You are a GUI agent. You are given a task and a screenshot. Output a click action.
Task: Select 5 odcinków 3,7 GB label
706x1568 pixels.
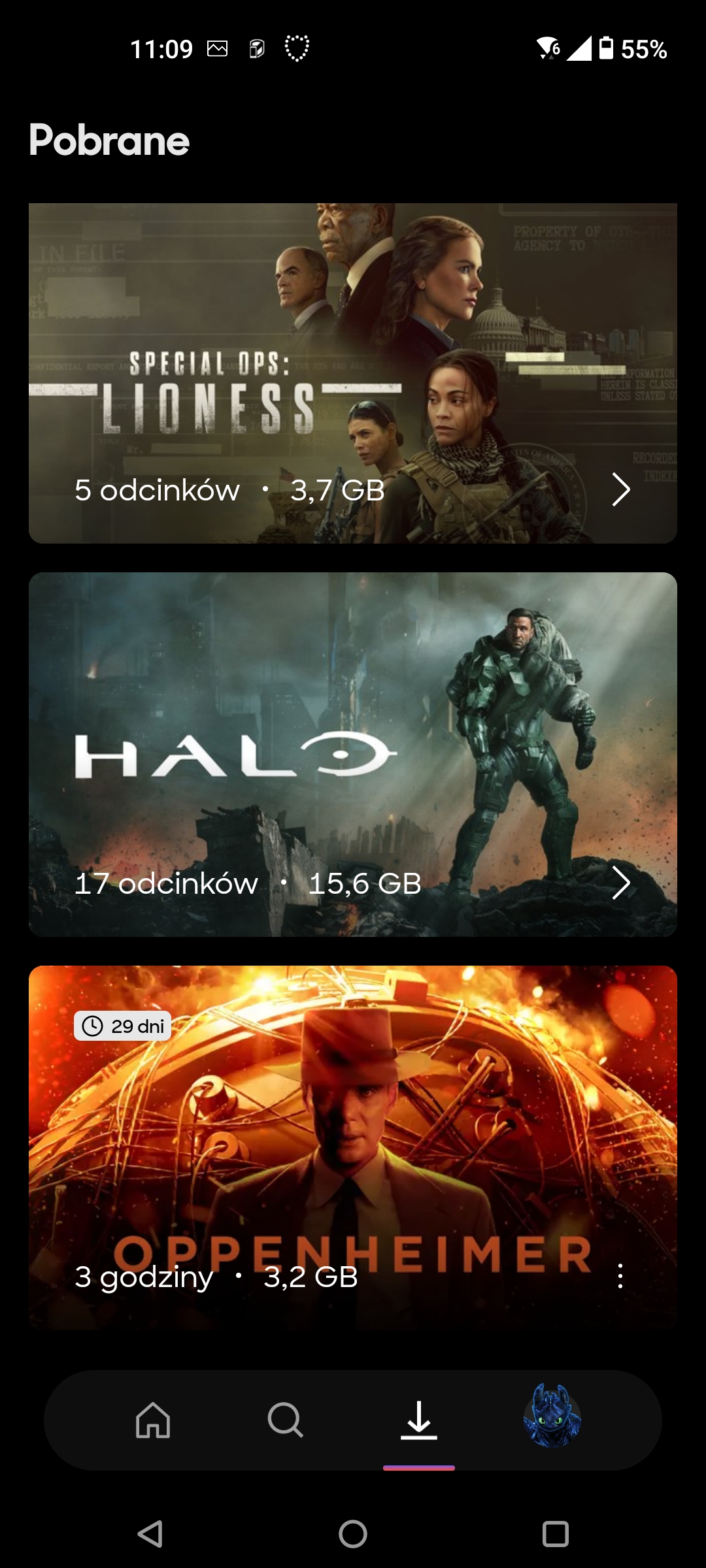tap(229, 490)
